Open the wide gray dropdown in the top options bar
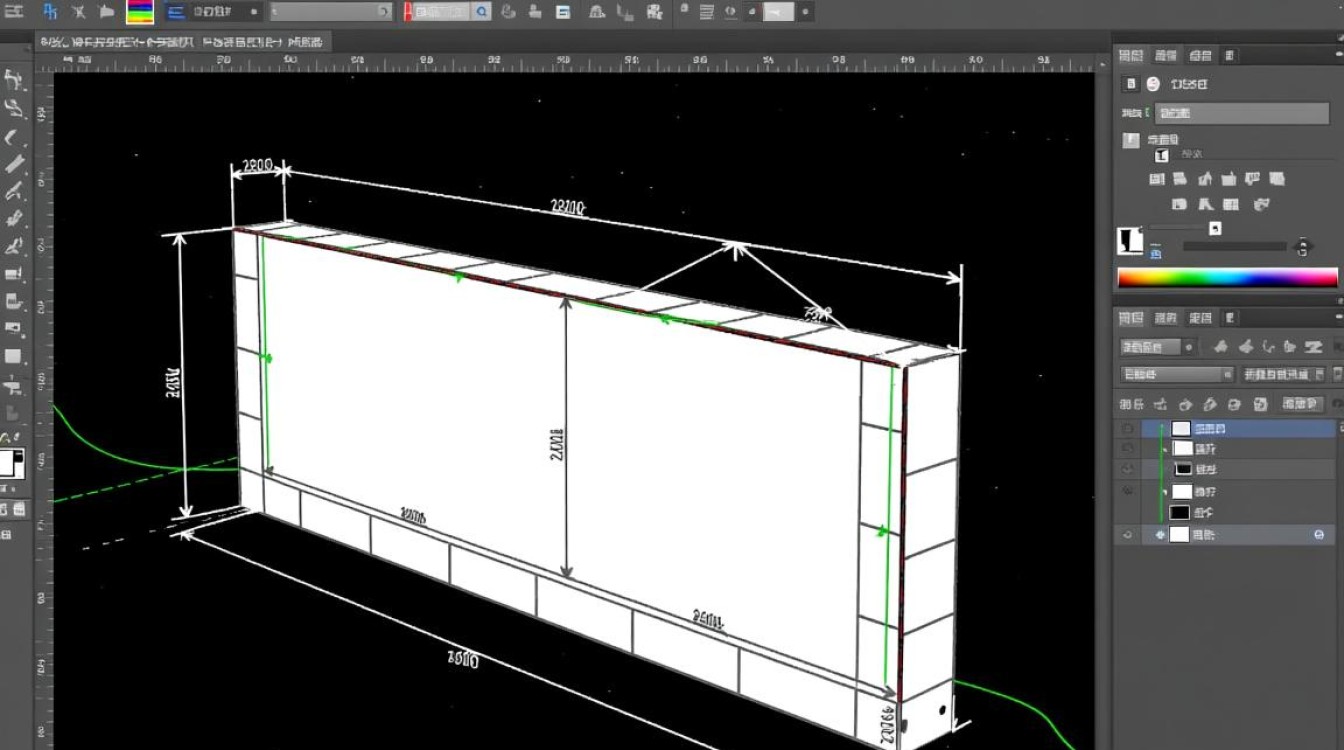Screen dimensions: 1344x750 pos(331,12)
